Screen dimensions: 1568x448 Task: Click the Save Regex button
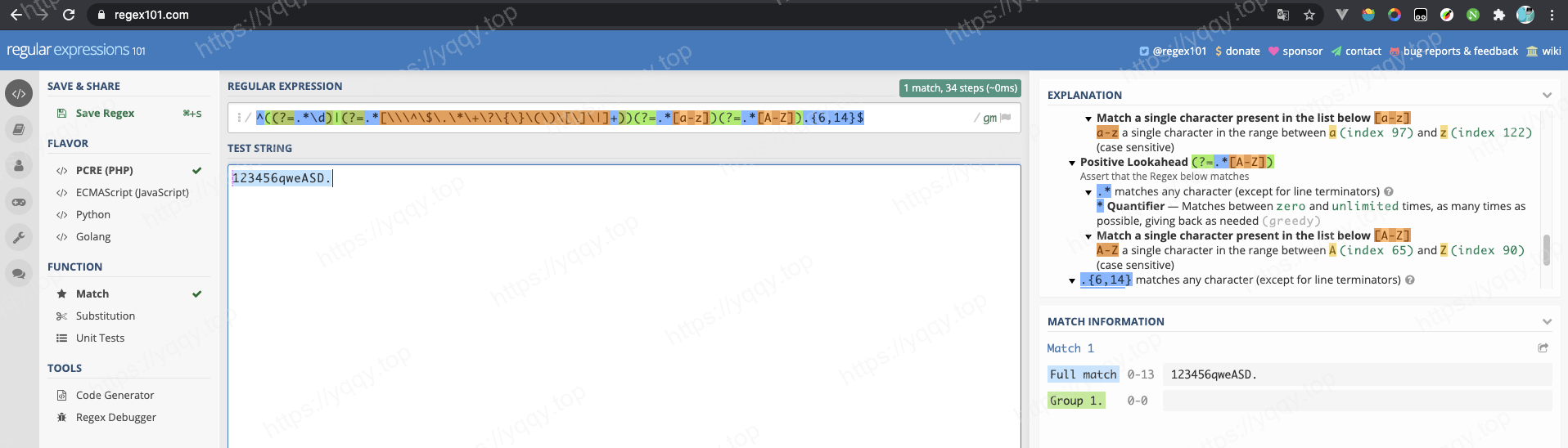pyautogui.click(x=105, y=113)
